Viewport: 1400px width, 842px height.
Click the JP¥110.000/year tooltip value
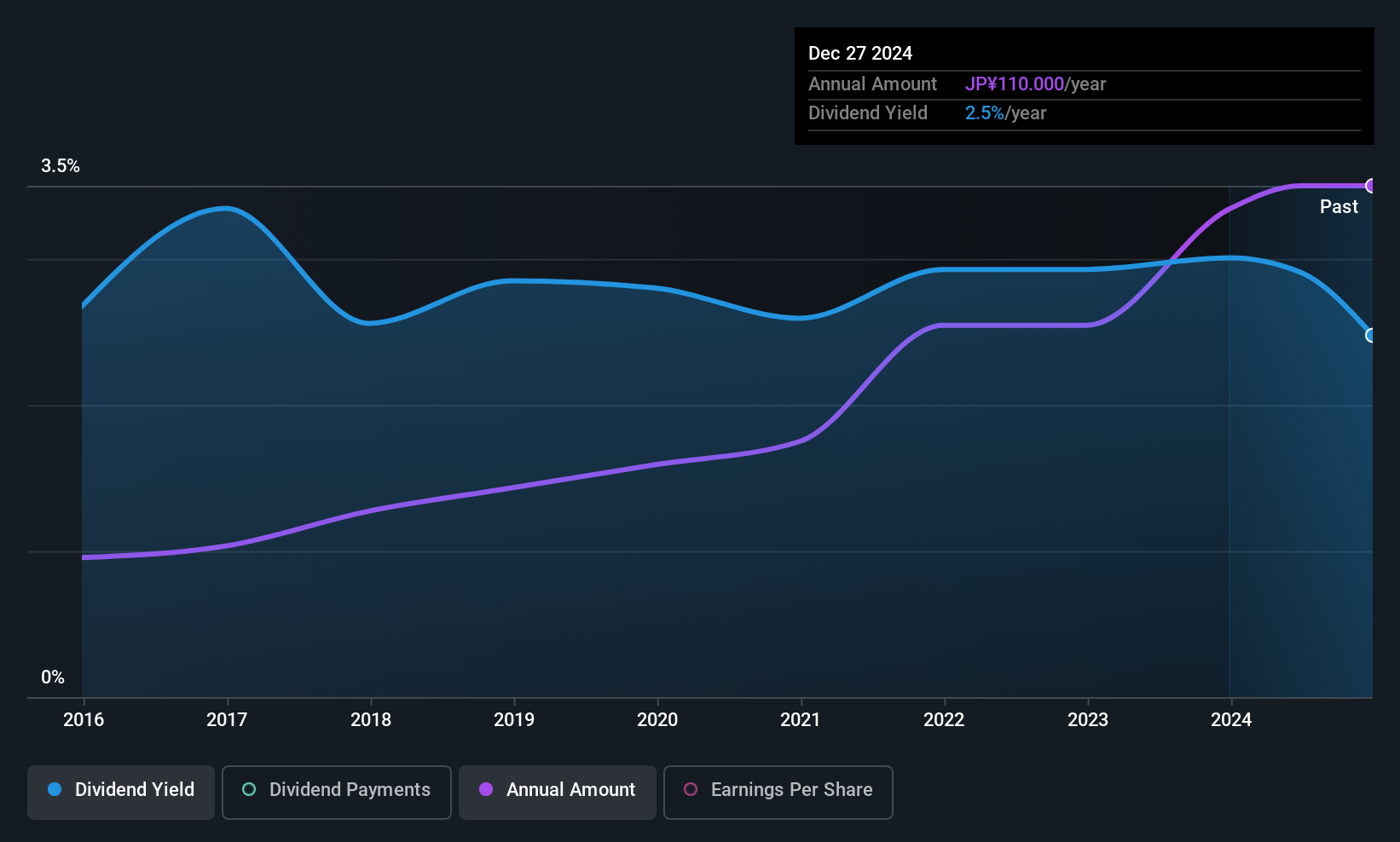[1035, 84]
